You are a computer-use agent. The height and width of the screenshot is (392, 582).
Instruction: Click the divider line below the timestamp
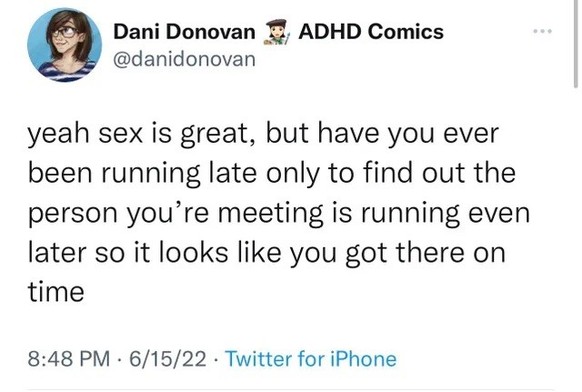point(291,390)
